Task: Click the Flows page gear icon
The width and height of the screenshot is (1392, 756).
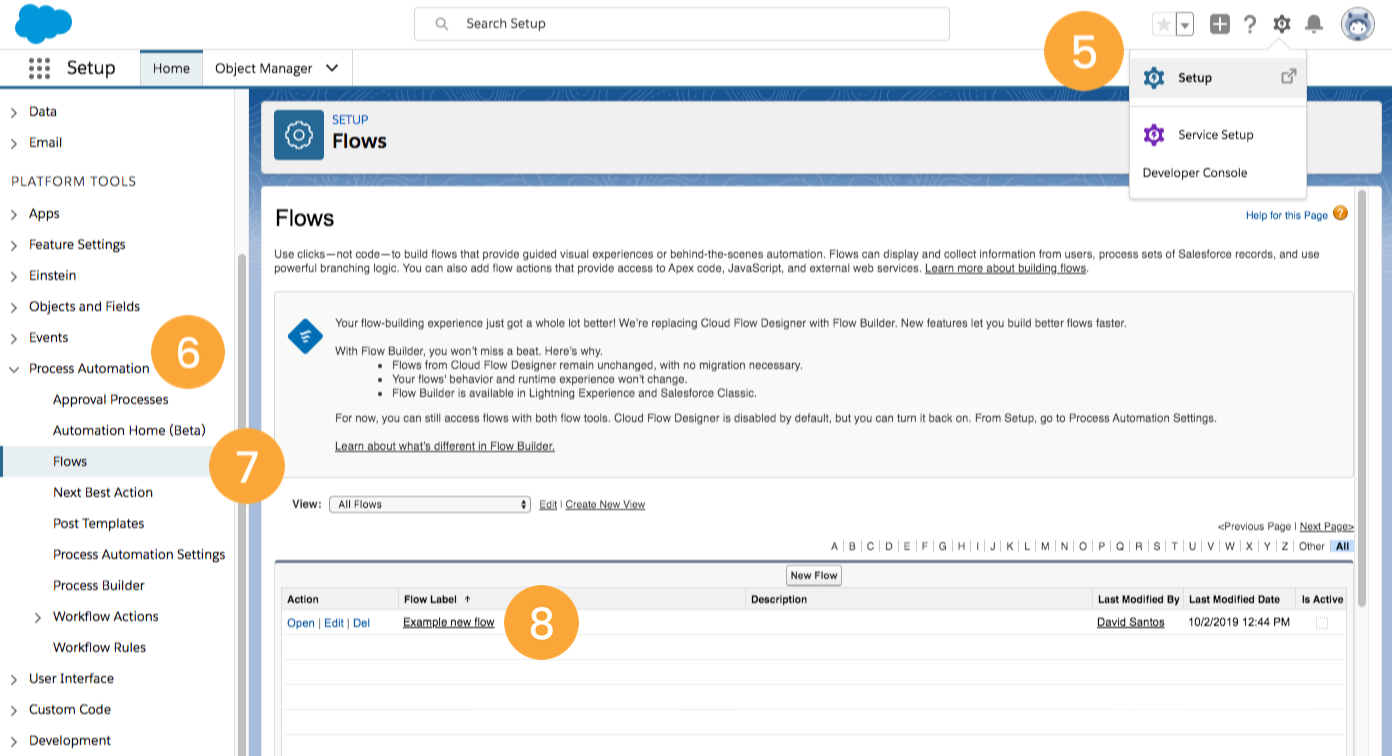Action: click(x=299, y=135)
